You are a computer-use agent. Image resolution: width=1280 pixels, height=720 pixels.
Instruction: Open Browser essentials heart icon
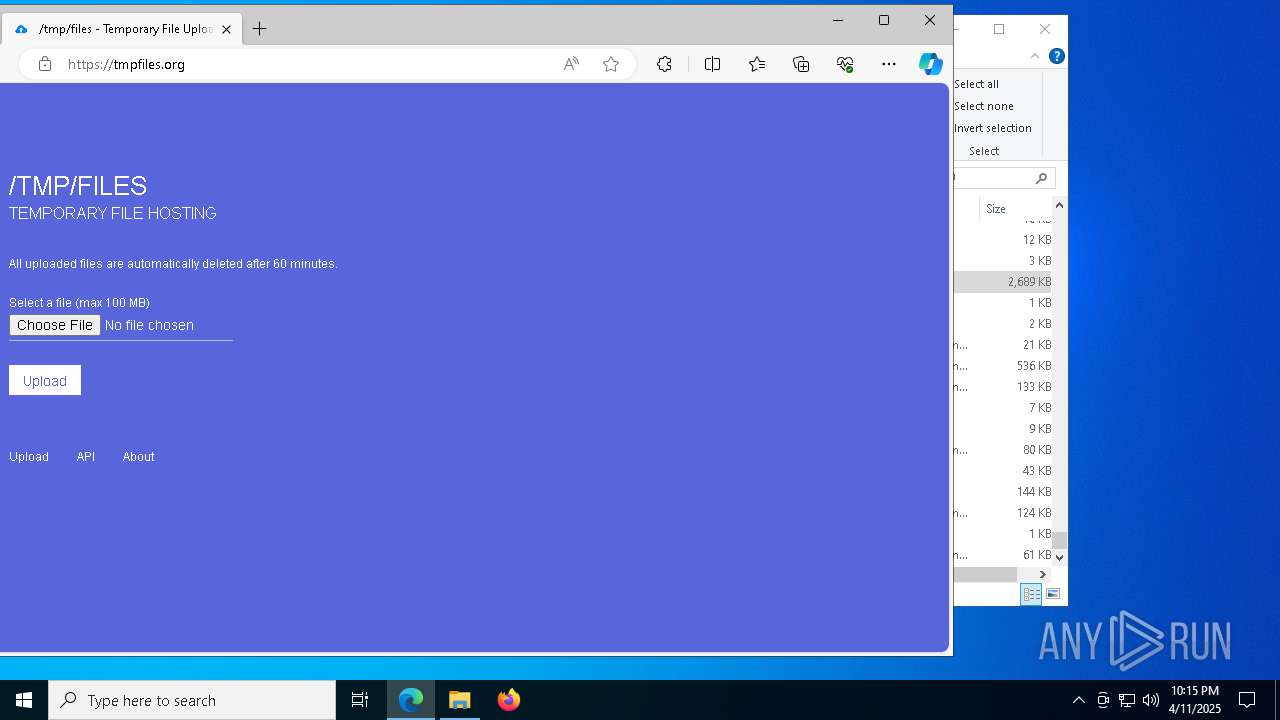pos(845,64)
